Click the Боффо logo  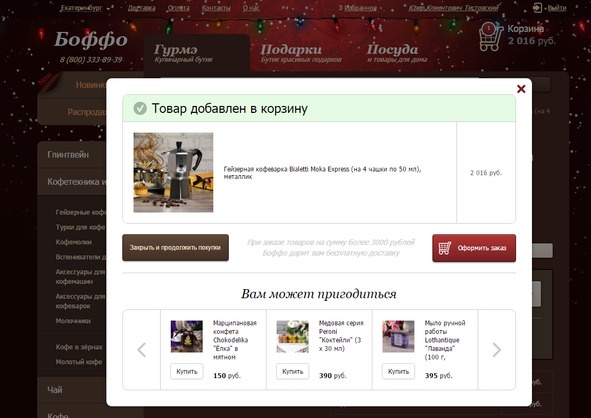(90, 40)
